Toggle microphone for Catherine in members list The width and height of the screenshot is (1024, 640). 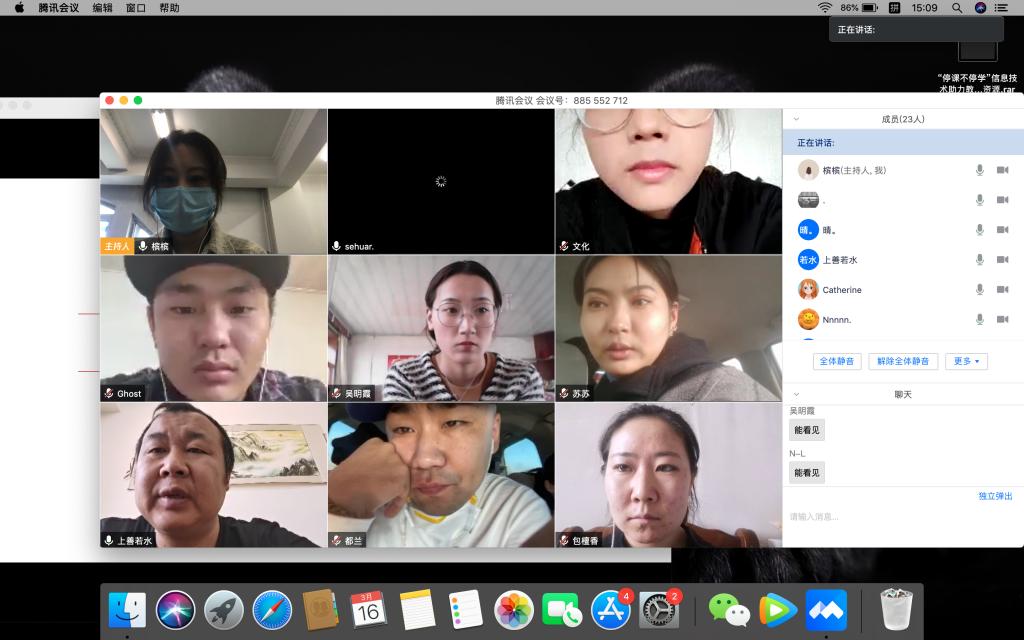[x=980, y=290]
